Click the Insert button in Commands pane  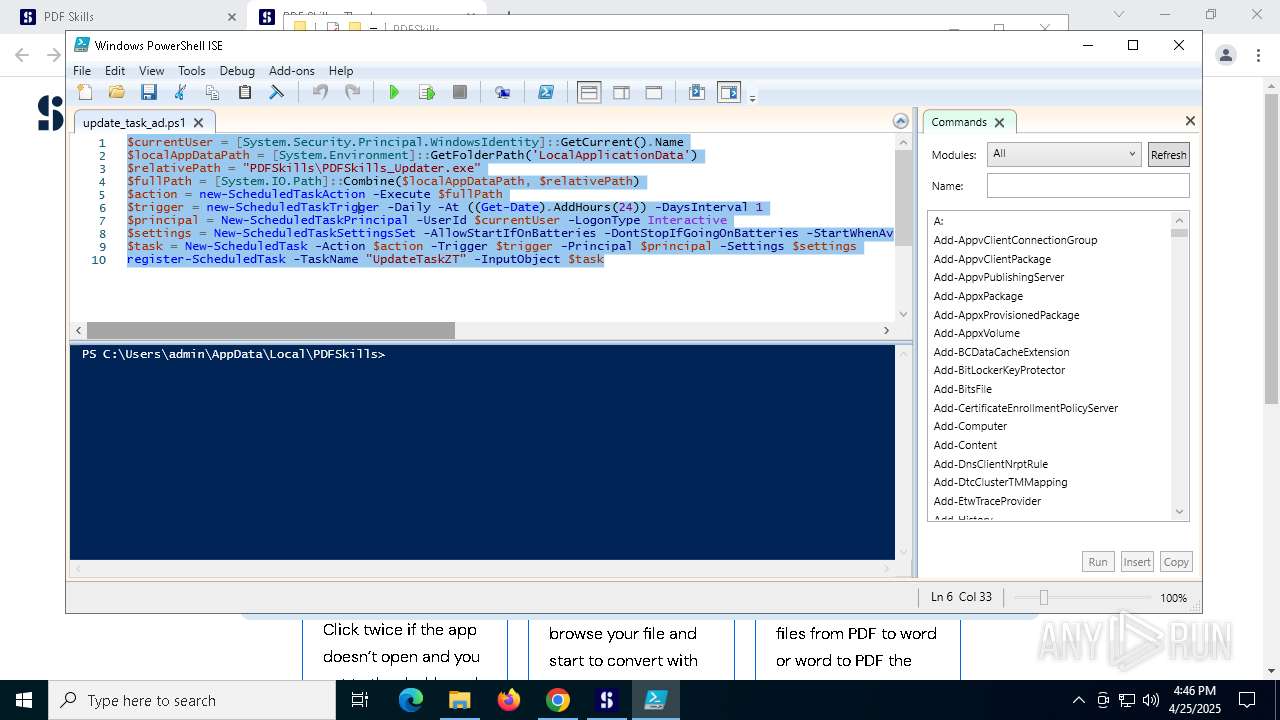click(1137, 562)
